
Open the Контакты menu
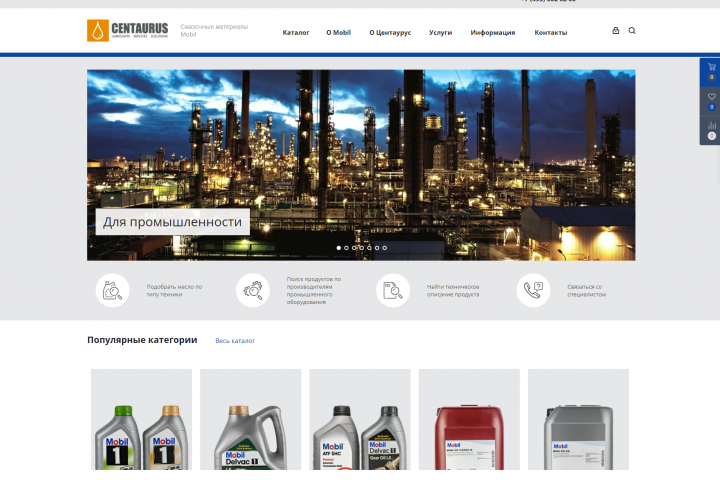coord(551,33)
